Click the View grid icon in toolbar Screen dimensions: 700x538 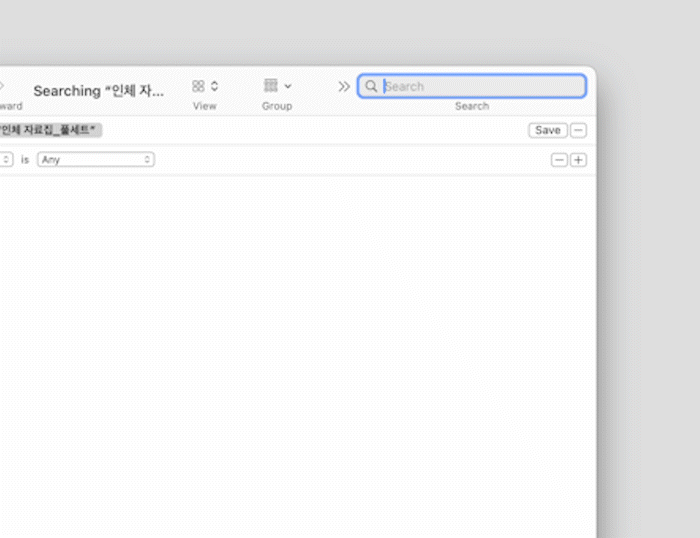pos(198,87)
